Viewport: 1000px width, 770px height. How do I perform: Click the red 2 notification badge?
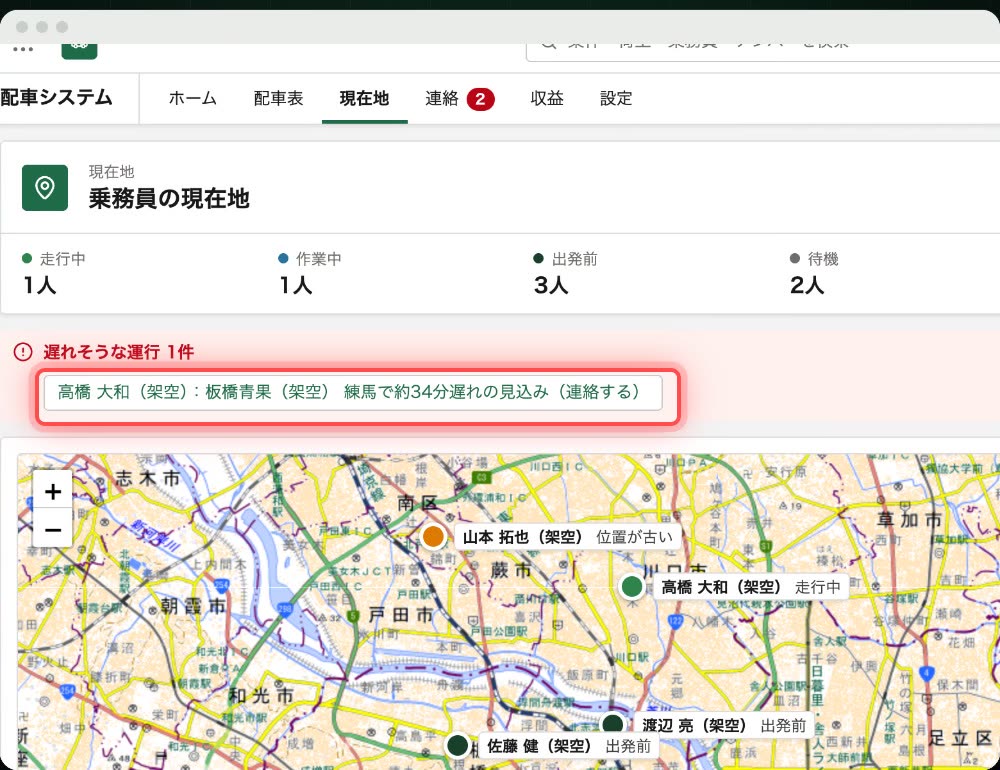[480, 99]
